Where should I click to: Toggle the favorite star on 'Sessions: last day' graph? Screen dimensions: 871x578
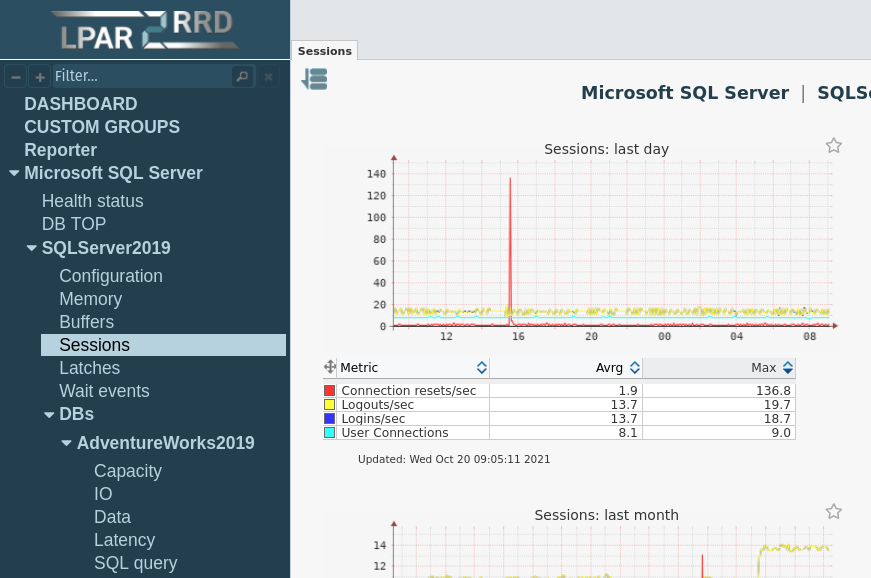tap(834, 145)
